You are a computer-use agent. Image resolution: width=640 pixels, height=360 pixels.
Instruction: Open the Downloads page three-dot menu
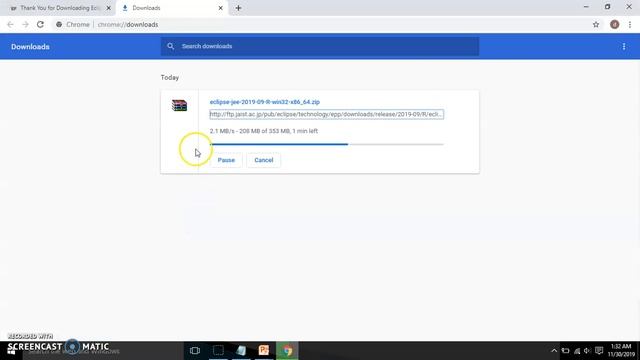624,47
